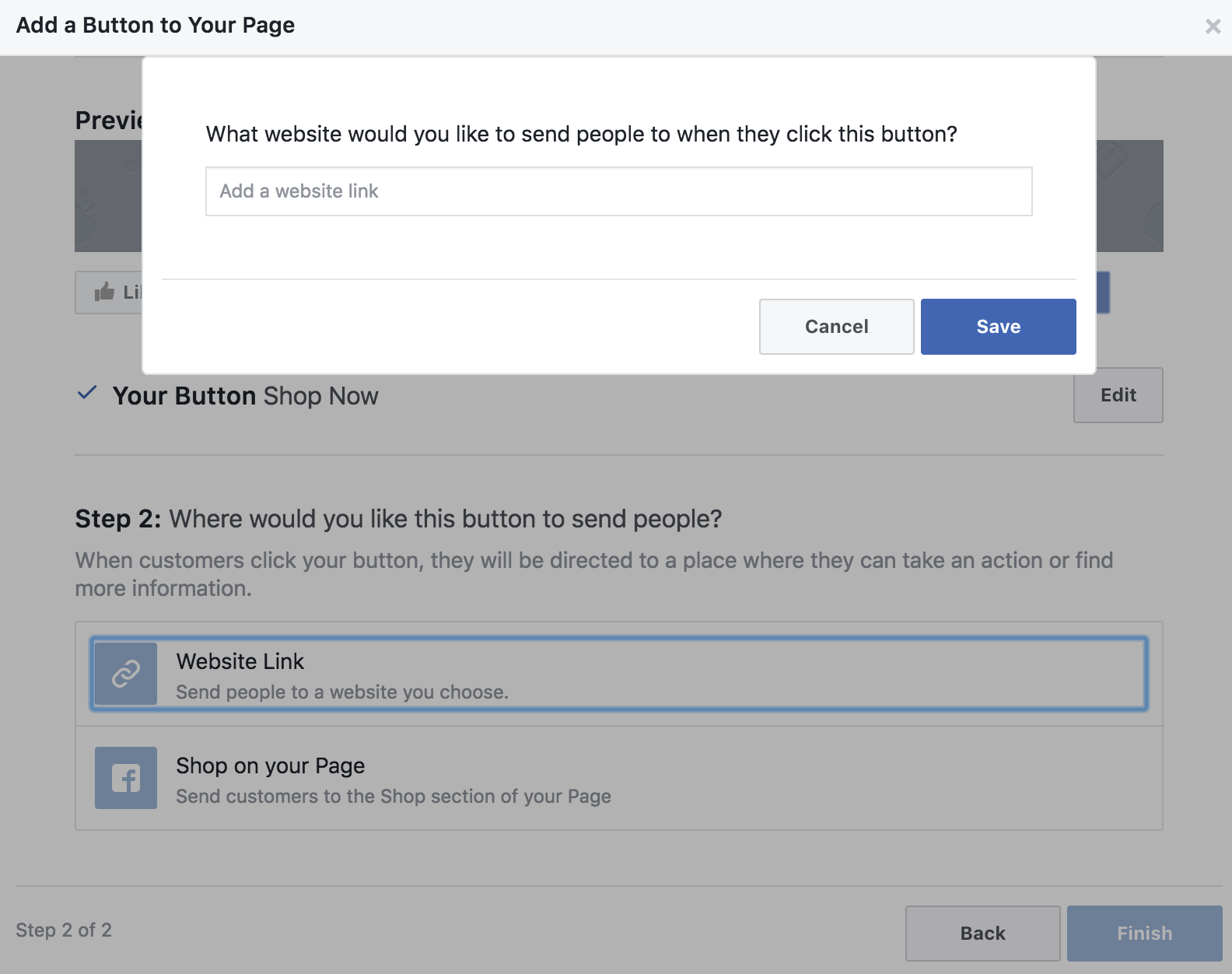Click the blue preview button behind the popup
Screen dimensions: 1232x974
click(1103, 293)
